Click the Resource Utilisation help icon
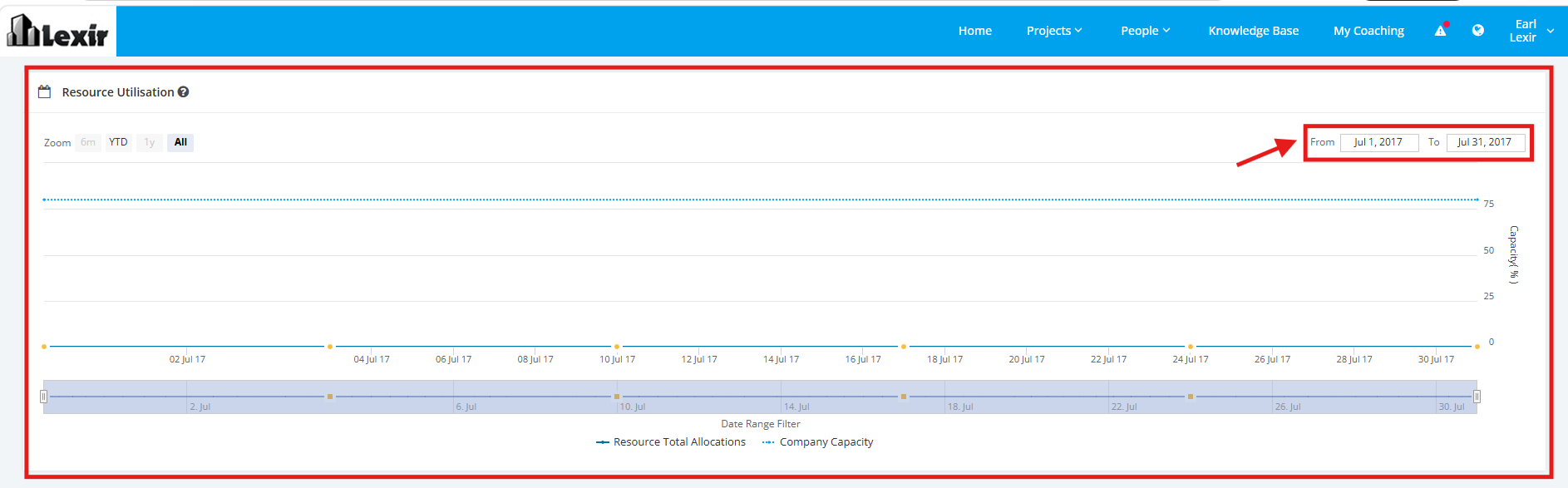 point(183,91)
